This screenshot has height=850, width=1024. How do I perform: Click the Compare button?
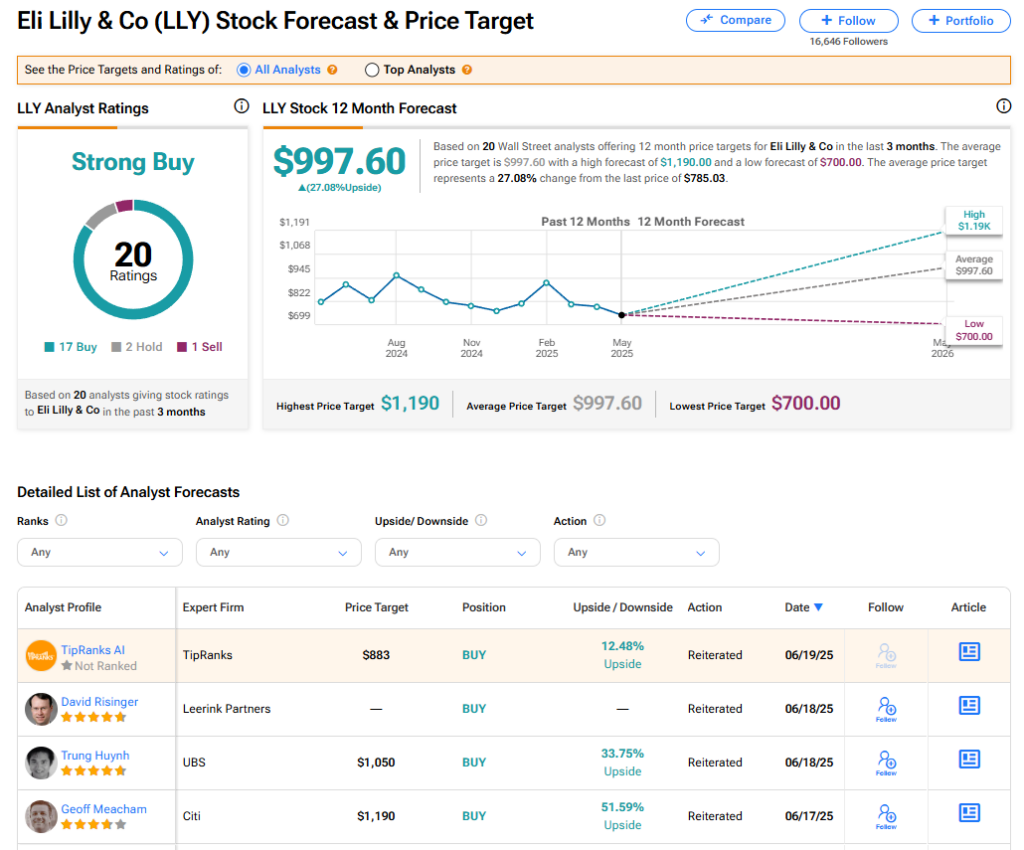pyautogui.click(x=735, y=20)
